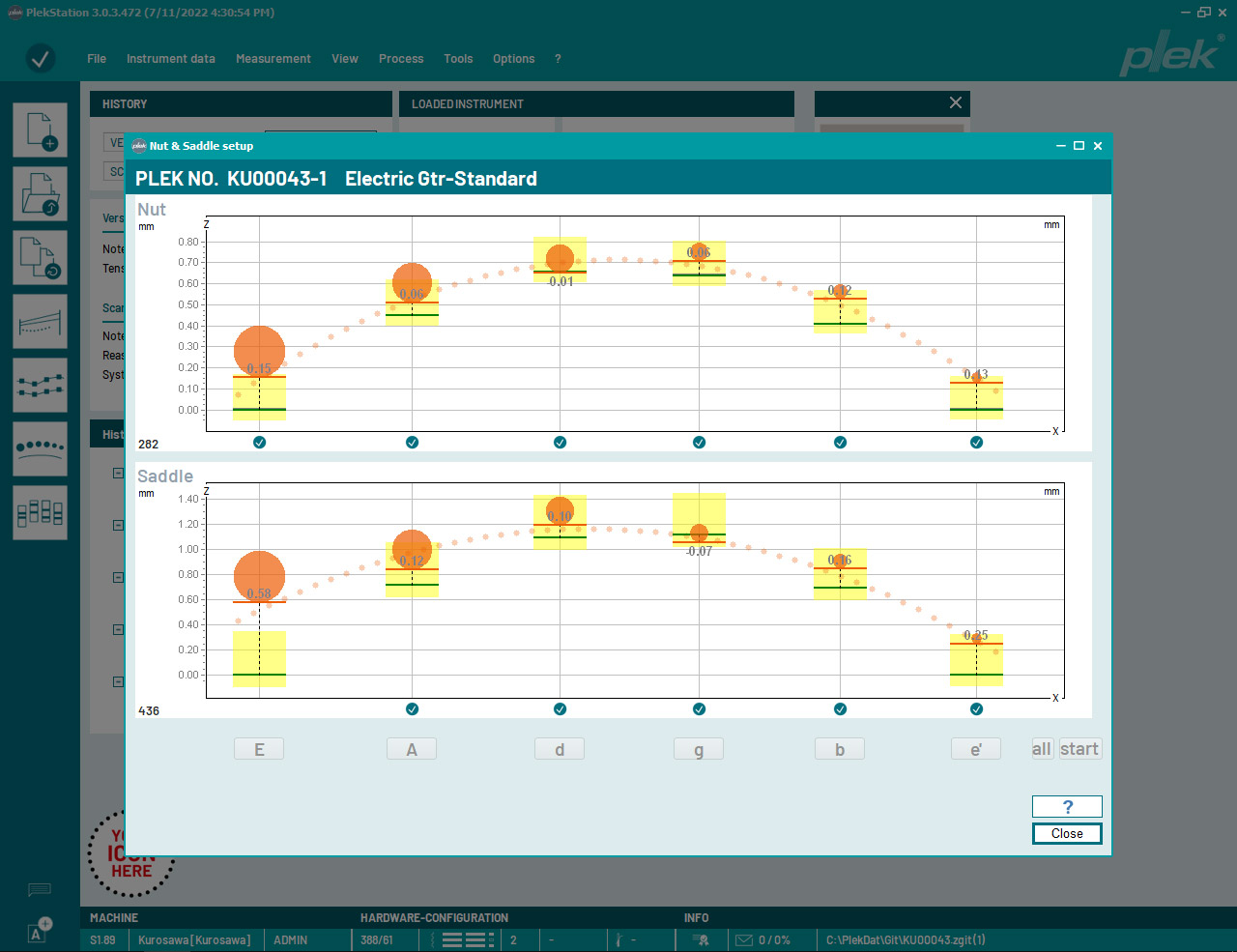Image resolution: width=1237 pixels, height=952 pixels.
Task: Click the d string button
Action: [x=560, y=749]
